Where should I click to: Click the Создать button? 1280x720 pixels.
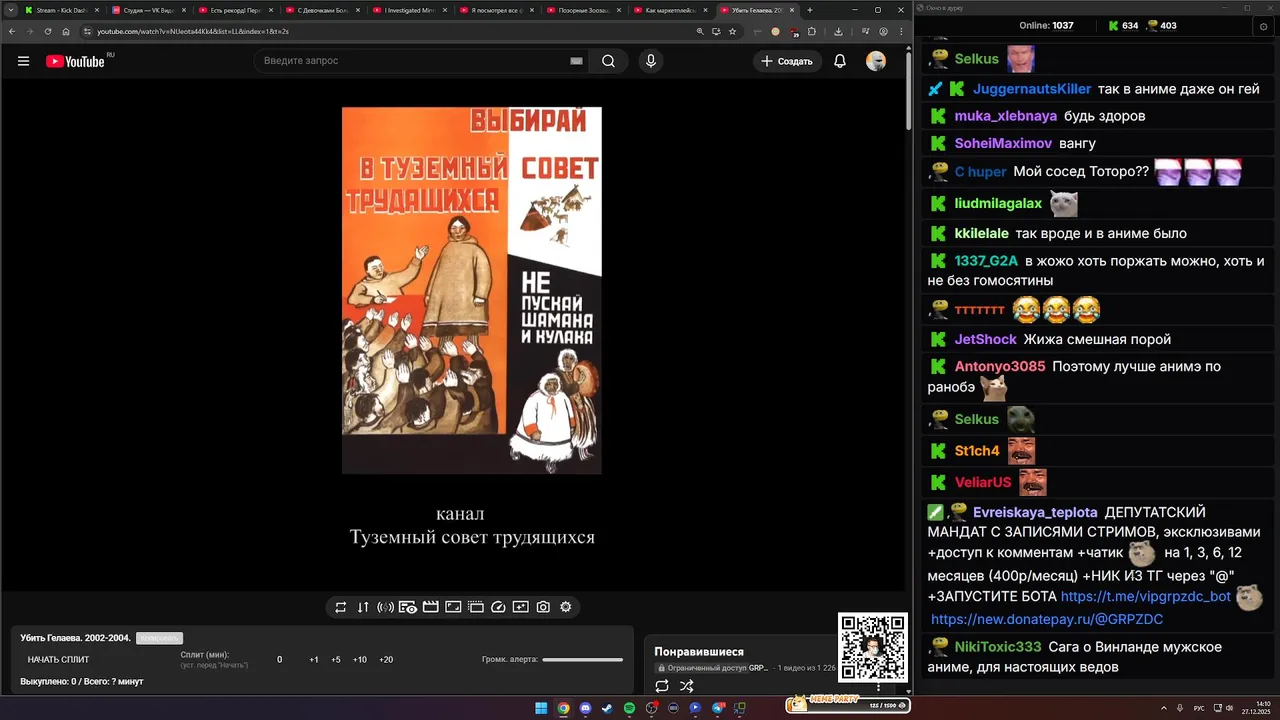click(x=787, y=61)
